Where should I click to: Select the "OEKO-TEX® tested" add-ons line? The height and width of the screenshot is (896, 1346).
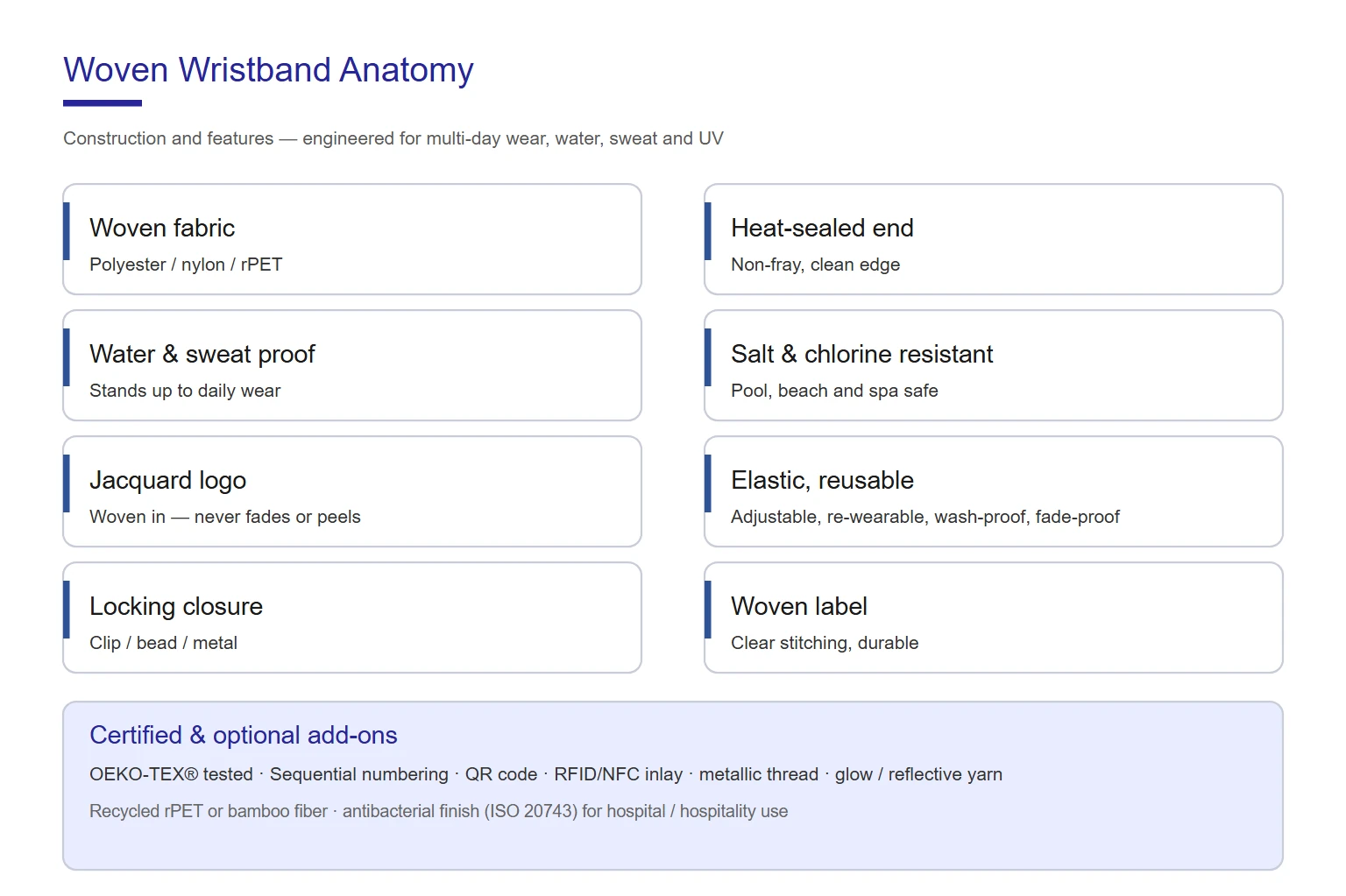pos(546,774)
